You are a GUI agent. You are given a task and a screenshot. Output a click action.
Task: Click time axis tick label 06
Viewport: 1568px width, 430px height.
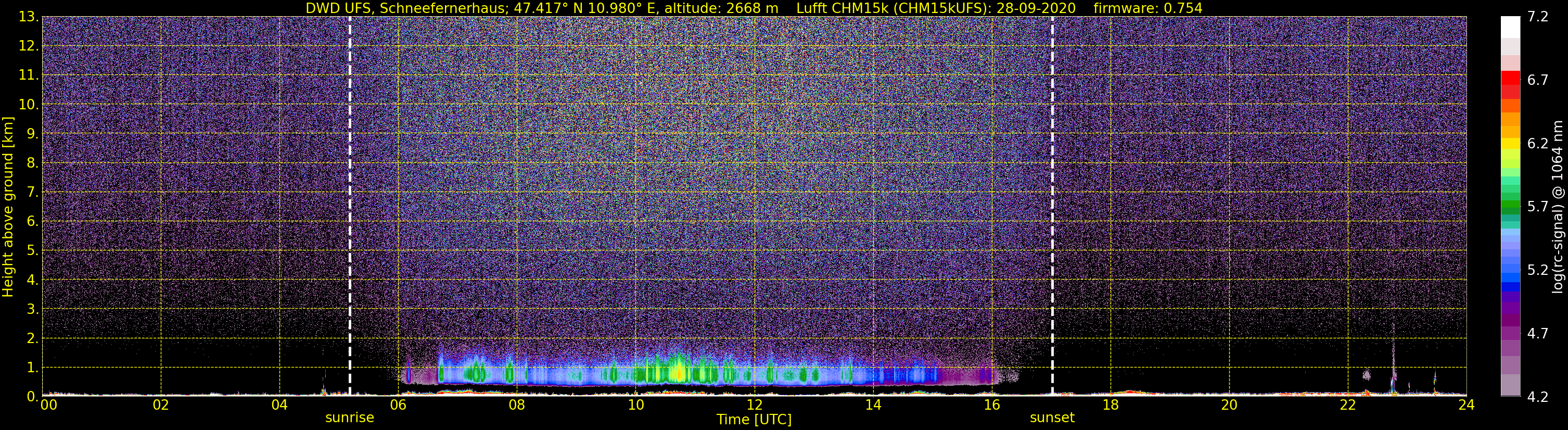click(398, 405)
